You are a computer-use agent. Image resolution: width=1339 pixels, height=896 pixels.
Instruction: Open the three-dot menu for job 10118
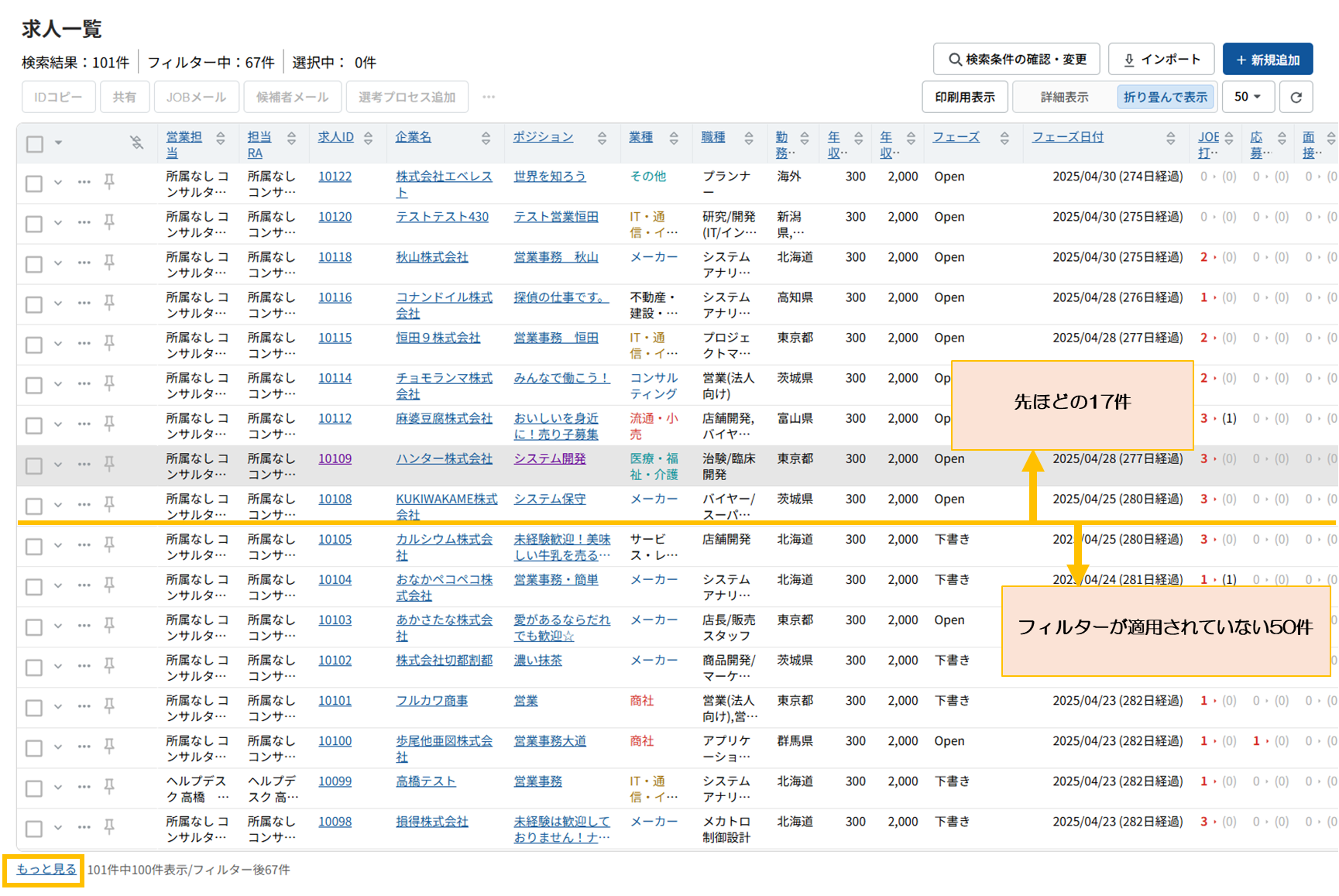(x=84, y=263)
